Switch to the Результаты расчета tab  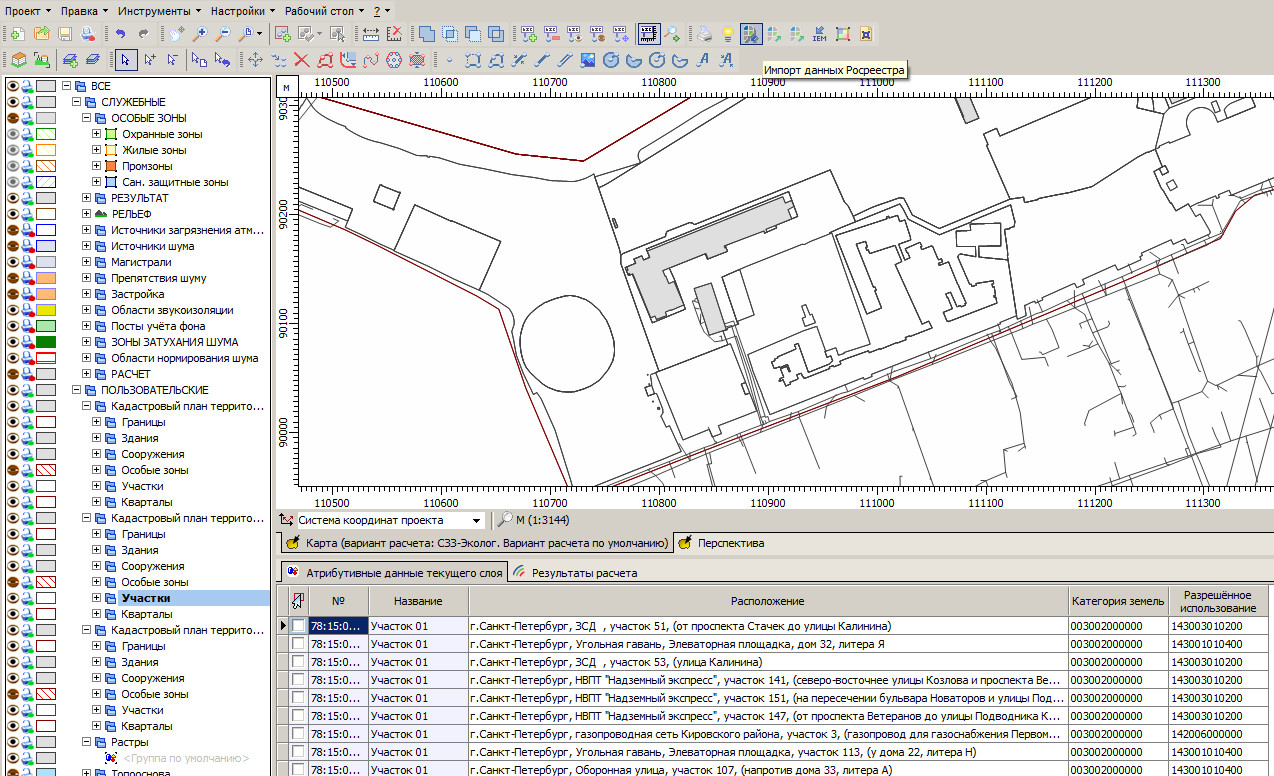coord(584,573)
